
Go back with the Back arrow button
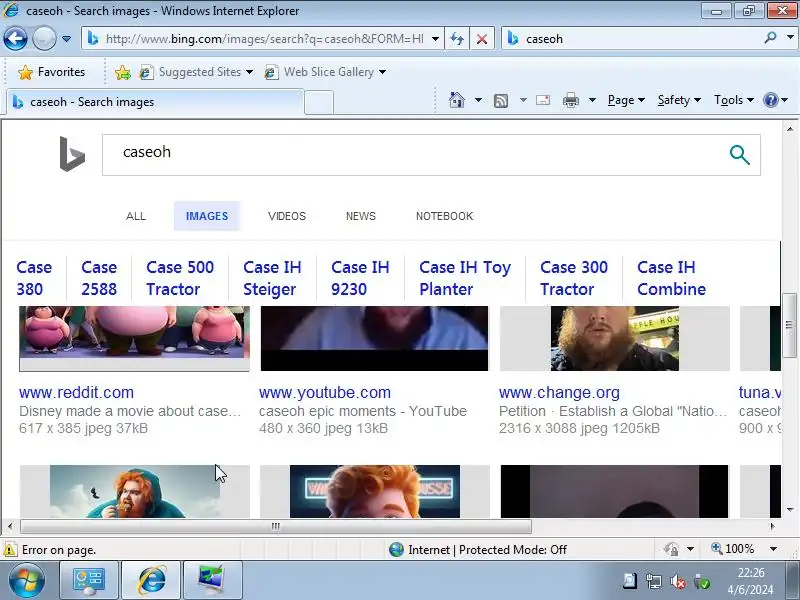[x=15, y=38]
